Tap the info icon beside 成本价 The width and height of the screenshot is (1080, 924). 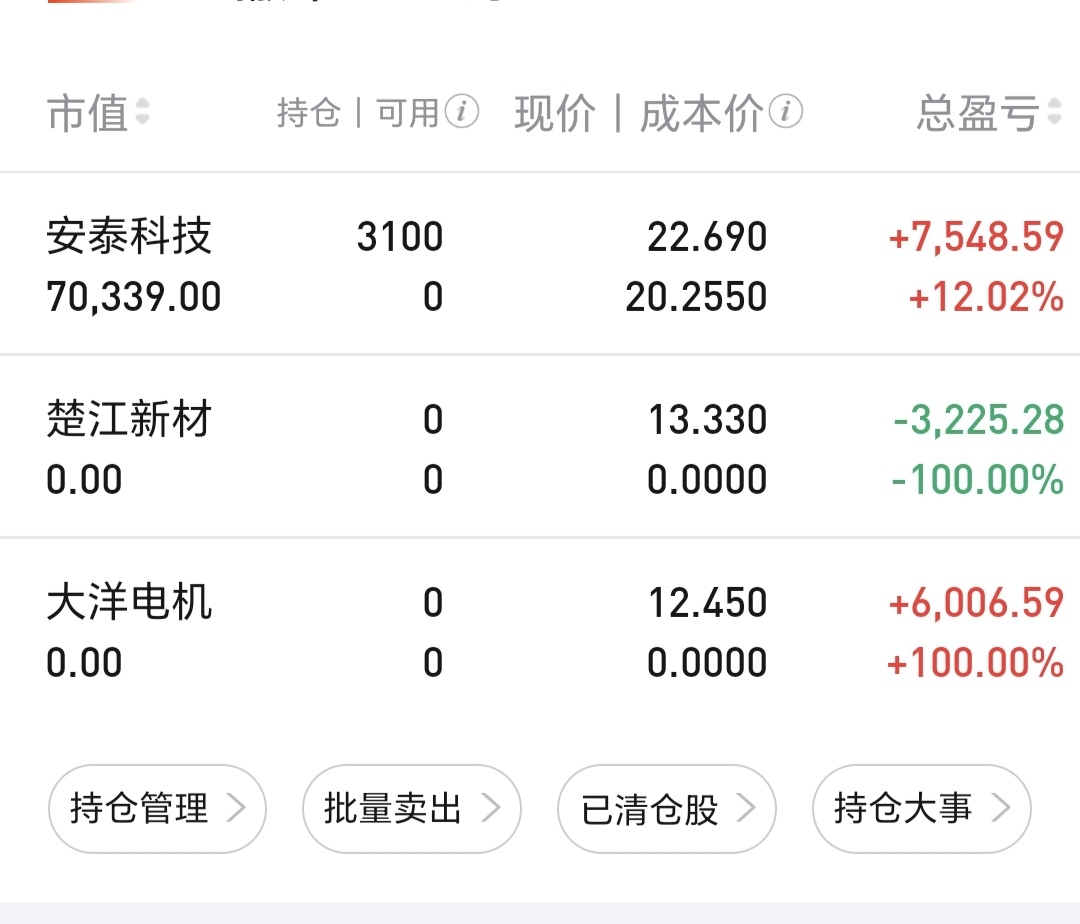coord(786,113)
